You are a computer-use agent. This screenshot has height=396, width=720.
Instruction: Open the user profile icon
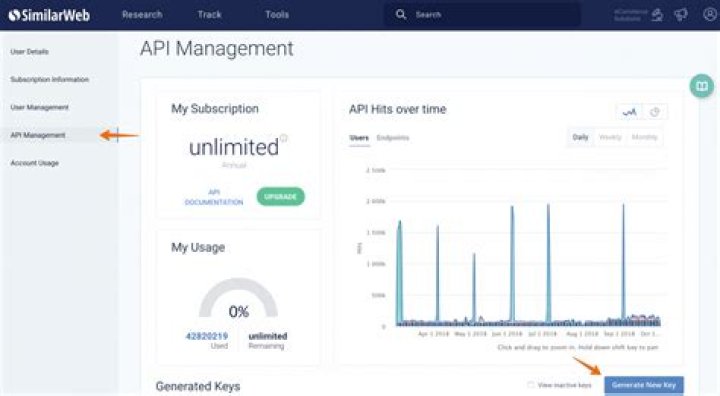709,14
